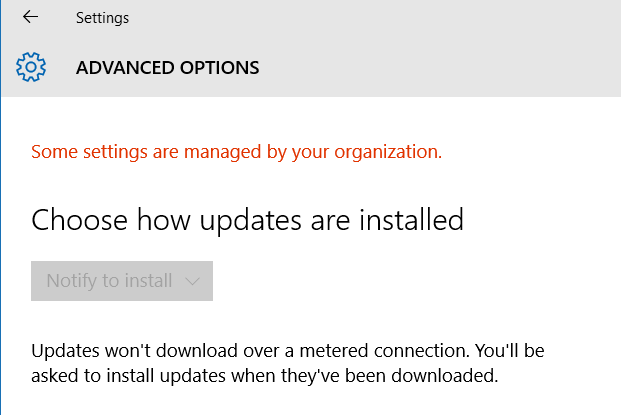
Task: Click the word 'OPTIONS' in the page header
Action: 220,68
